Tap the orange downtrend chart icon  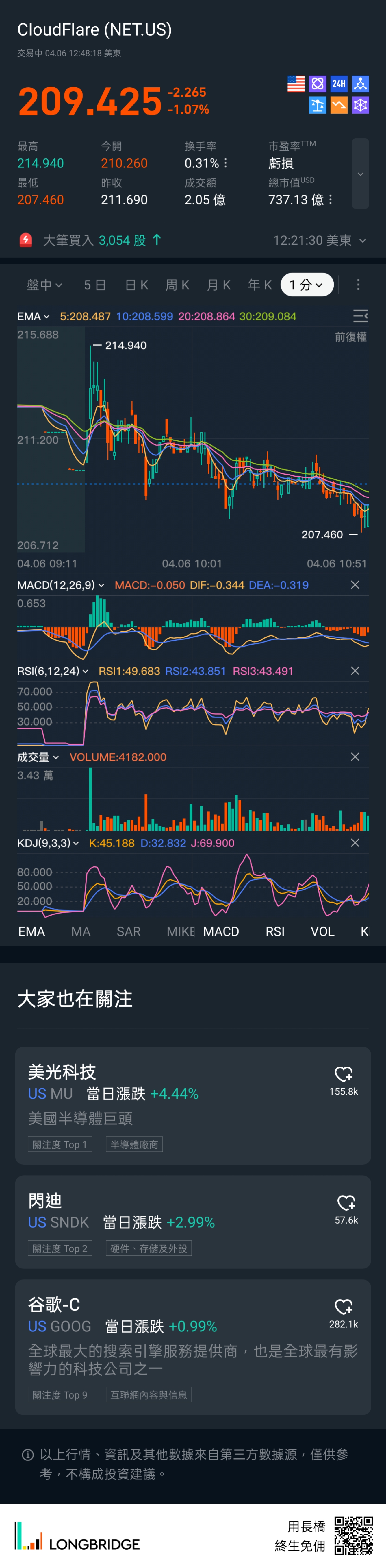(x=339, y=105)
